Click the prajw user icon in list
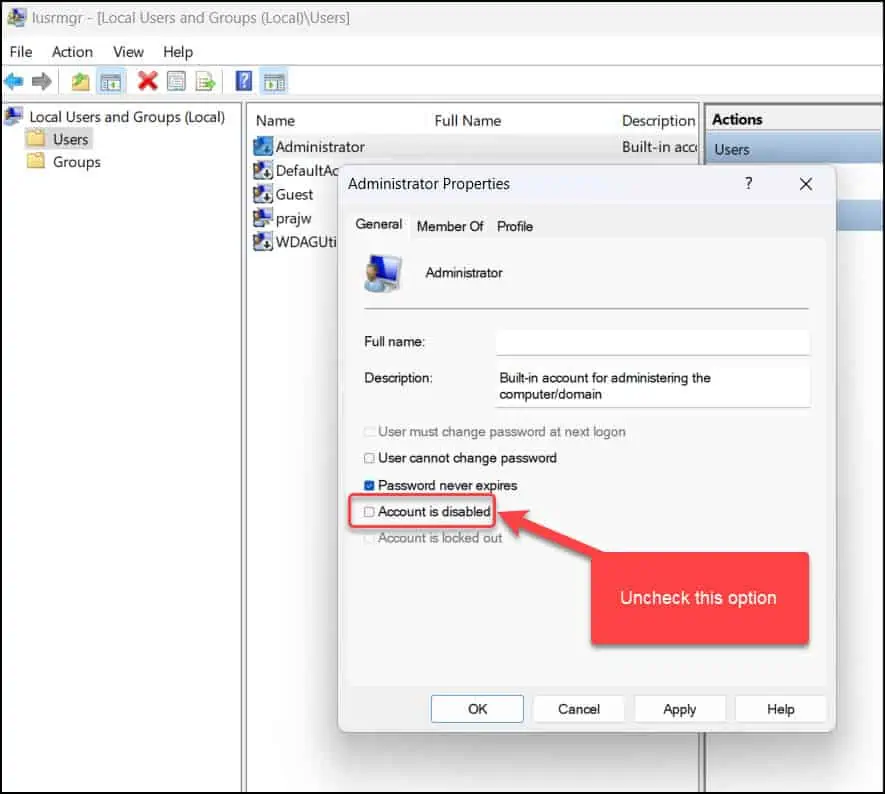This screenshot has height=794, width=885. click(x=262, y=217)
